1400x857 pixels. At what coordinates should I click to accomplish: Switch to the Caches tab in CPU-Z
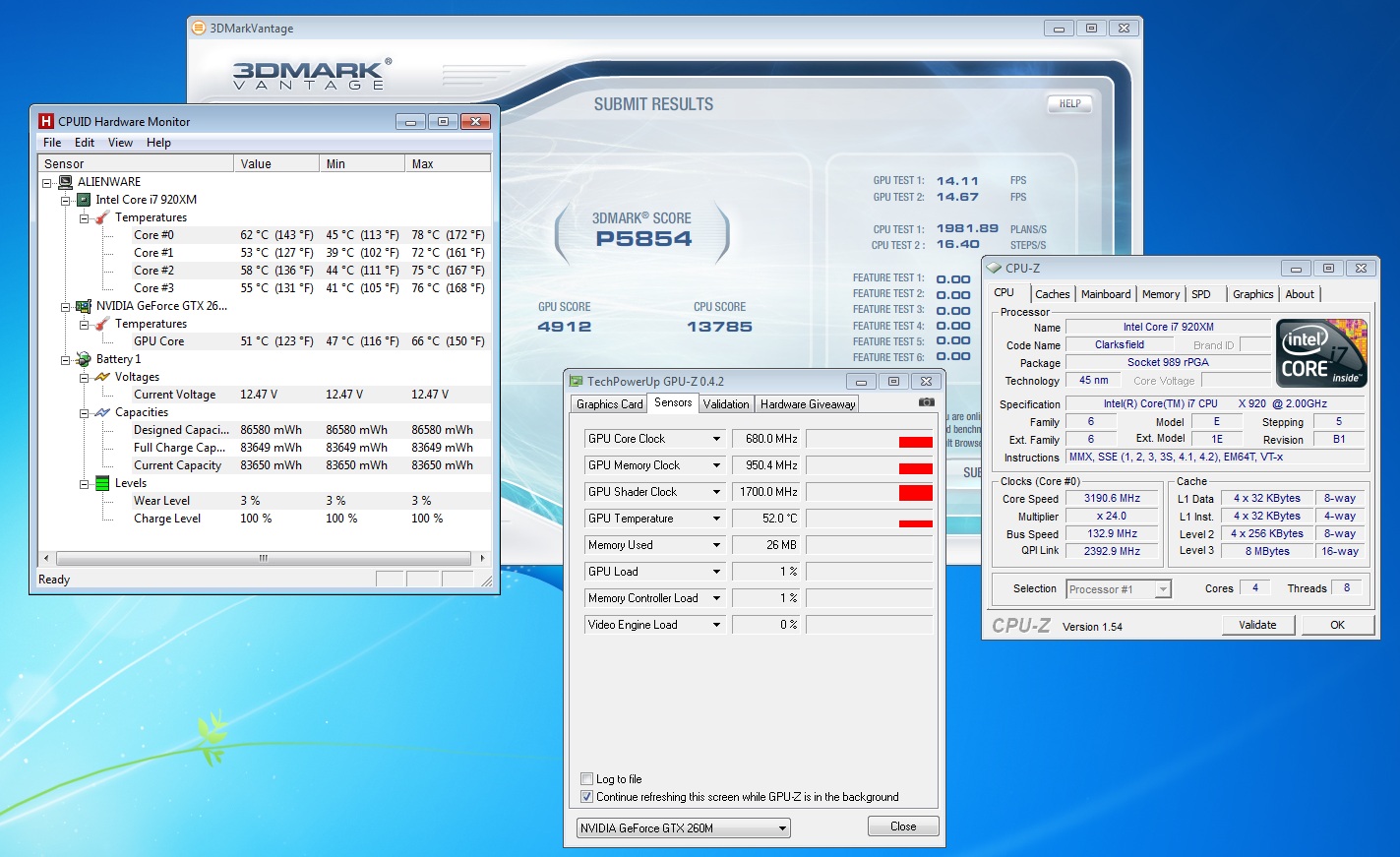1052,294
